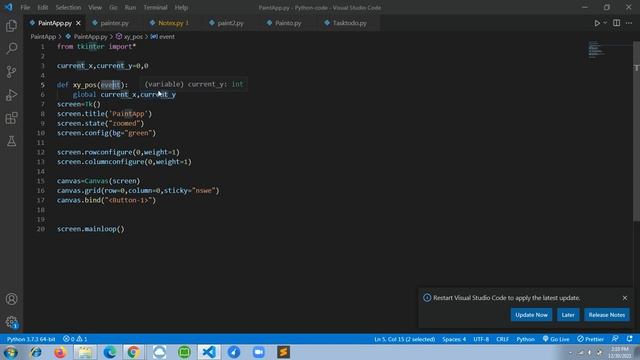Click the Later button in the notification
The image size is (640, 360).
[568, 315]
